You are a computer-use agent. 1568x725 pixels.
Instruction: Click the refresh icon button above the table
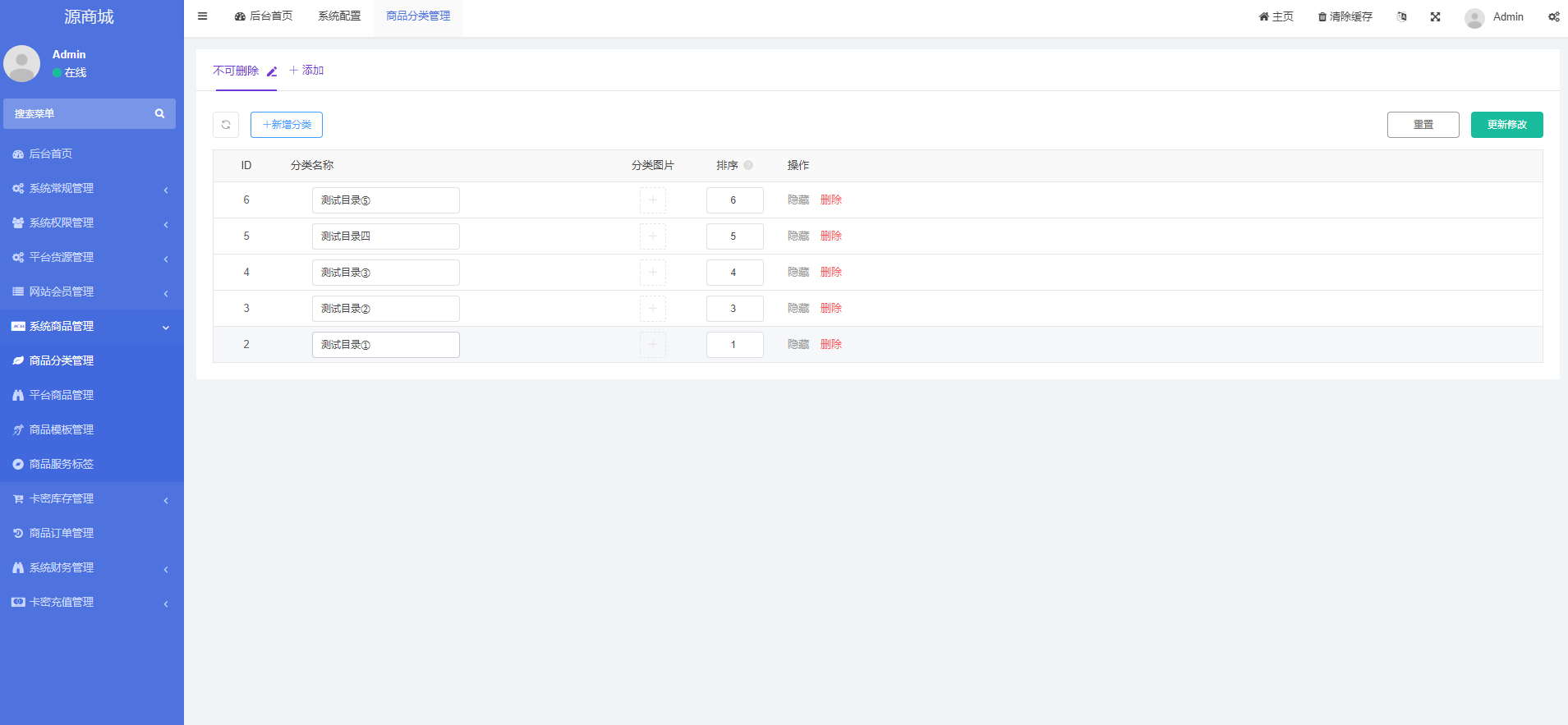226,125
